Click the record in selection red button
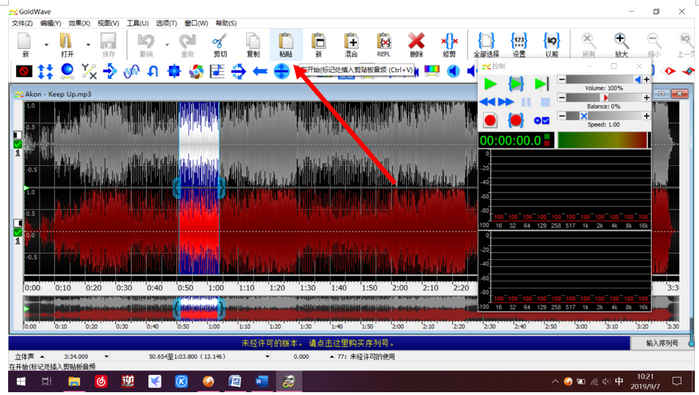This screenshot has width=699, height=395. tap(516, 120)
